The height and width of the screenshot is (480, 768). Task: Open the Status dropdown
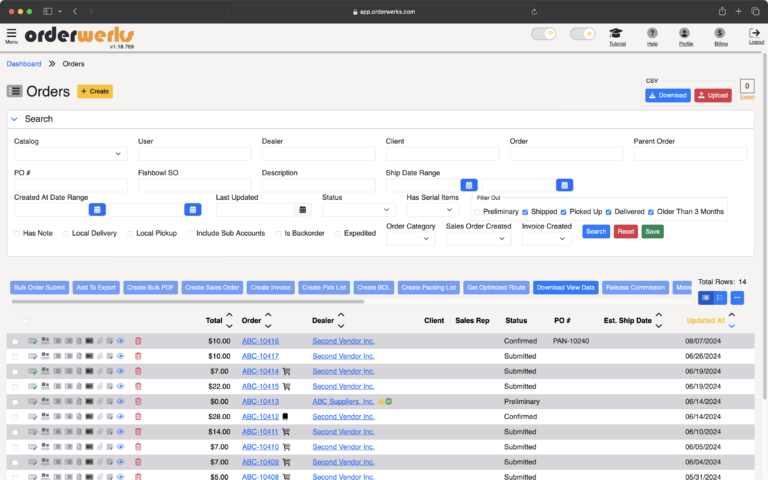359,210
